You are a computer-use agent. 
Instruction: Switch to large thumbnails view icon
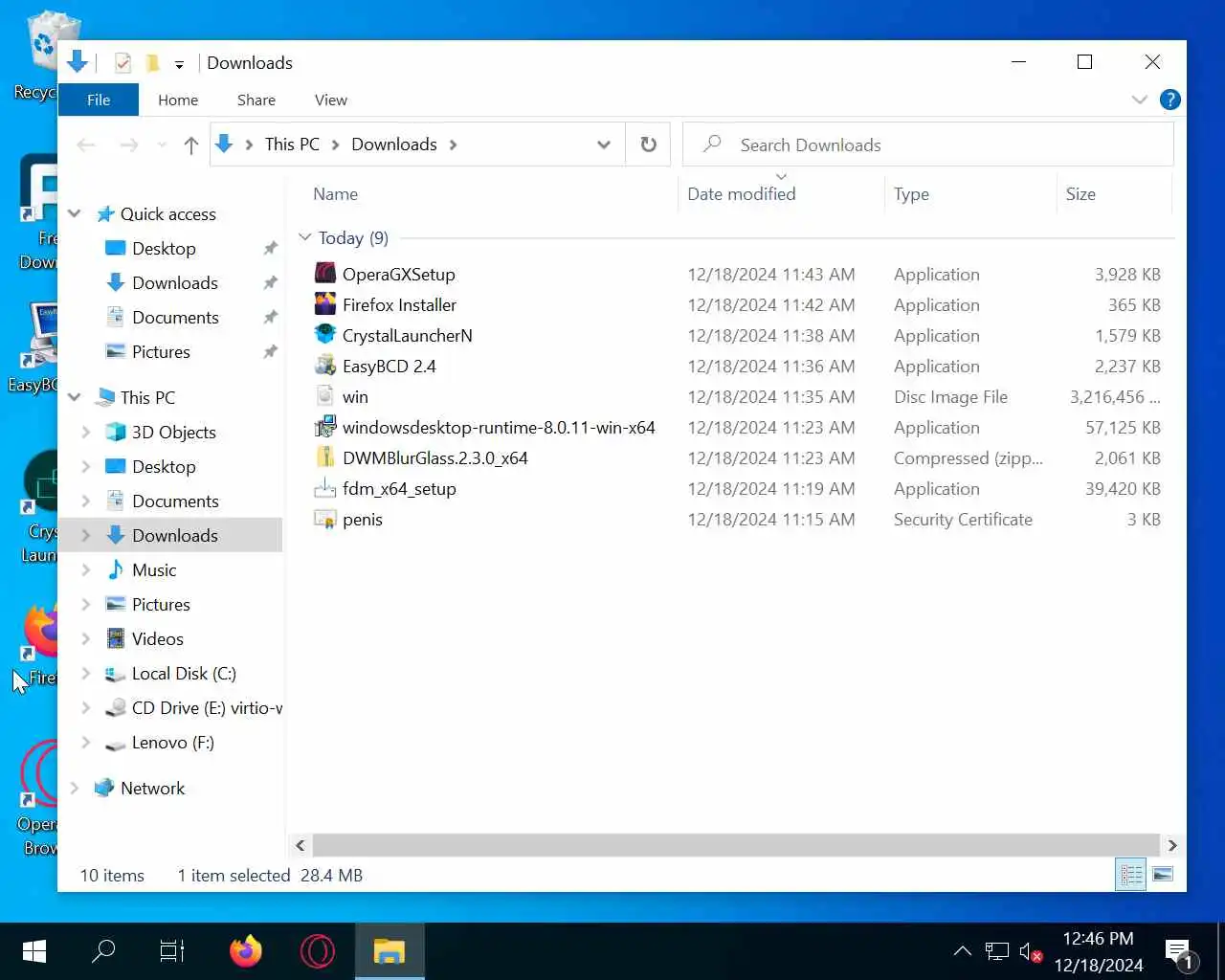tap(1163, 875)
